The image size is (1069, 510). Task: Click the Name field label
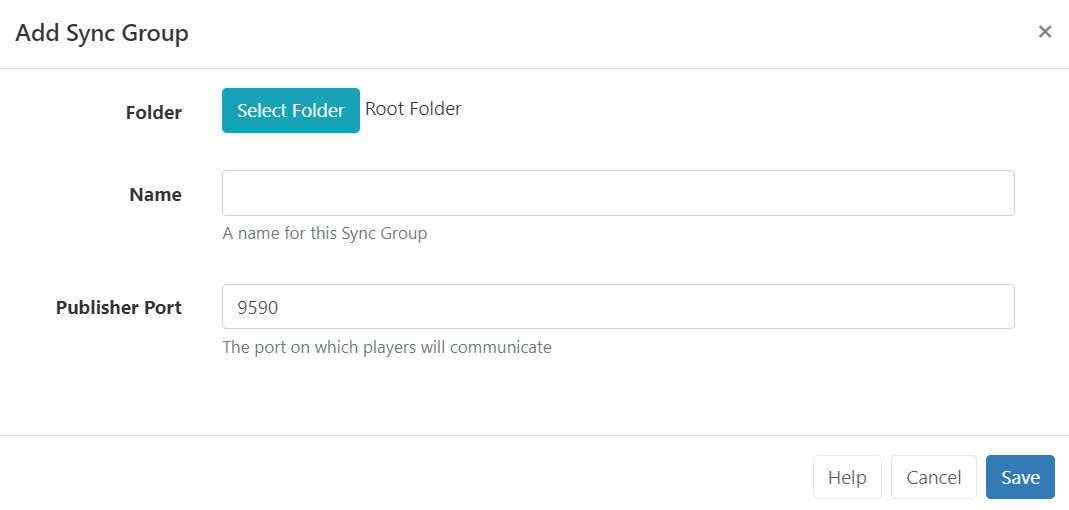156,195
